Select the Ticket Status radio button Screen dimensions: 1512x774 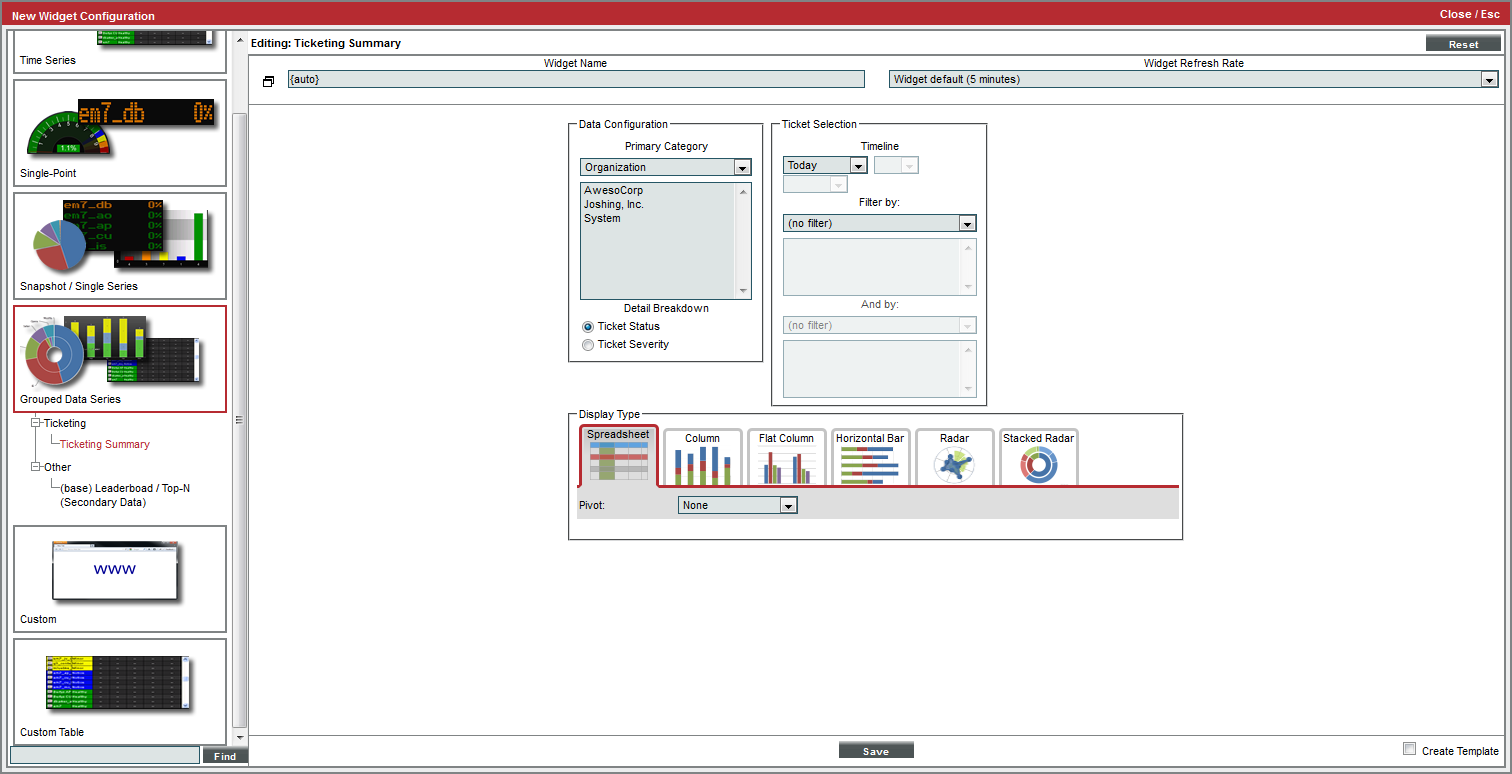point(588,327)
